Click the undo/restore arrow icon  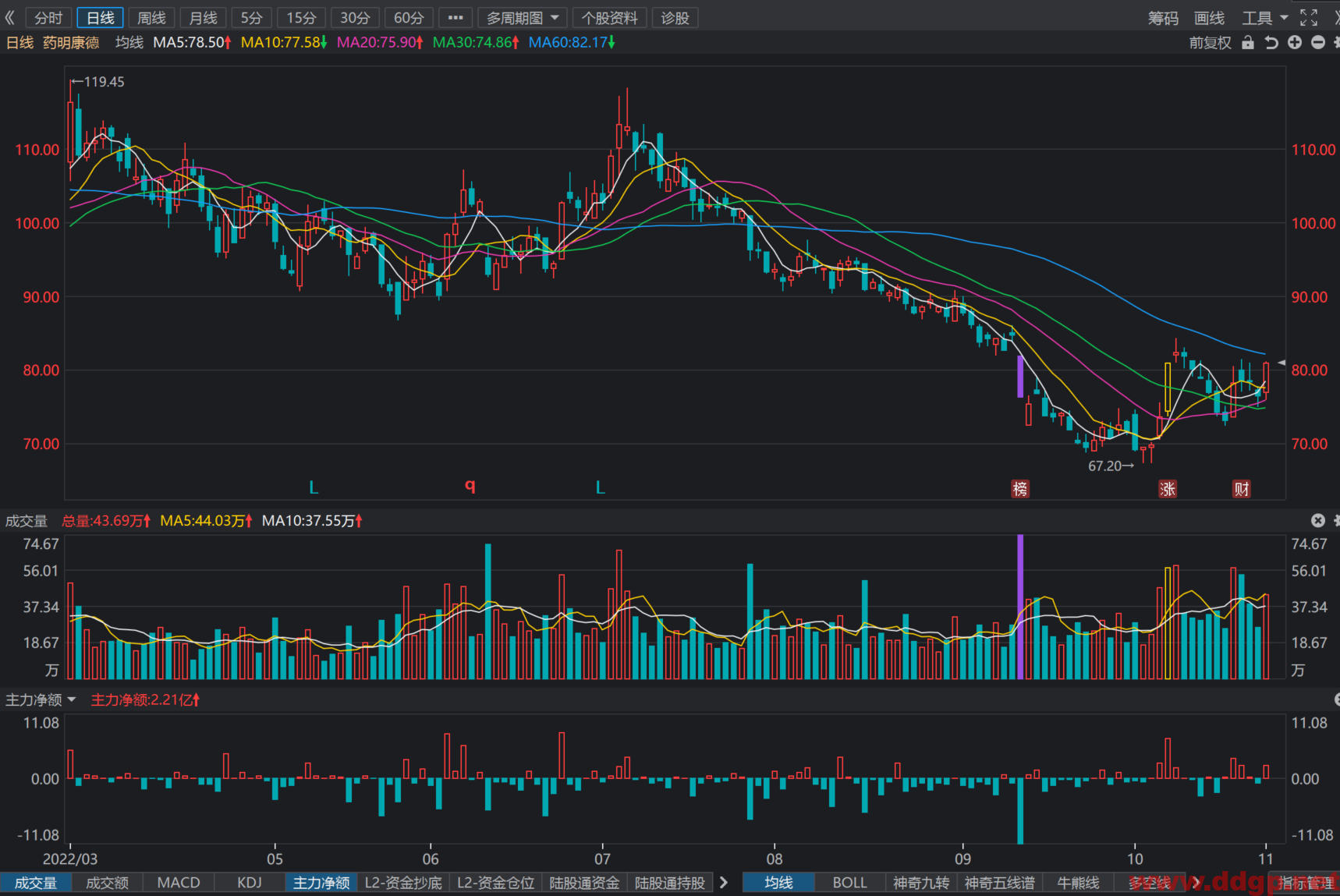coord(1271,42)
